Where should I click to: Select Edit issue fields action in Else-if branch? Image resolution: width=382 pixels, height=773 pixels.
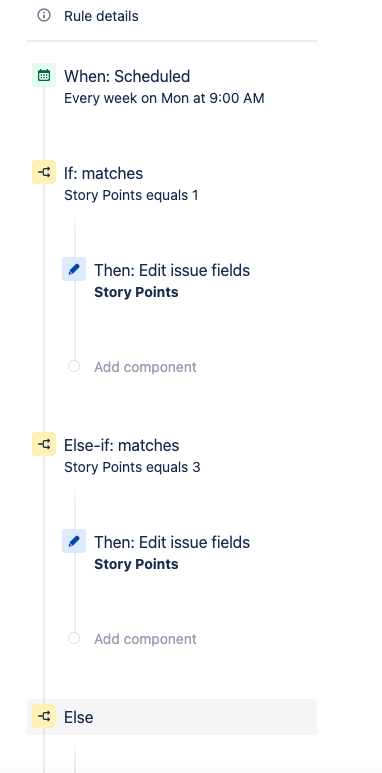[x=172, y=542]
